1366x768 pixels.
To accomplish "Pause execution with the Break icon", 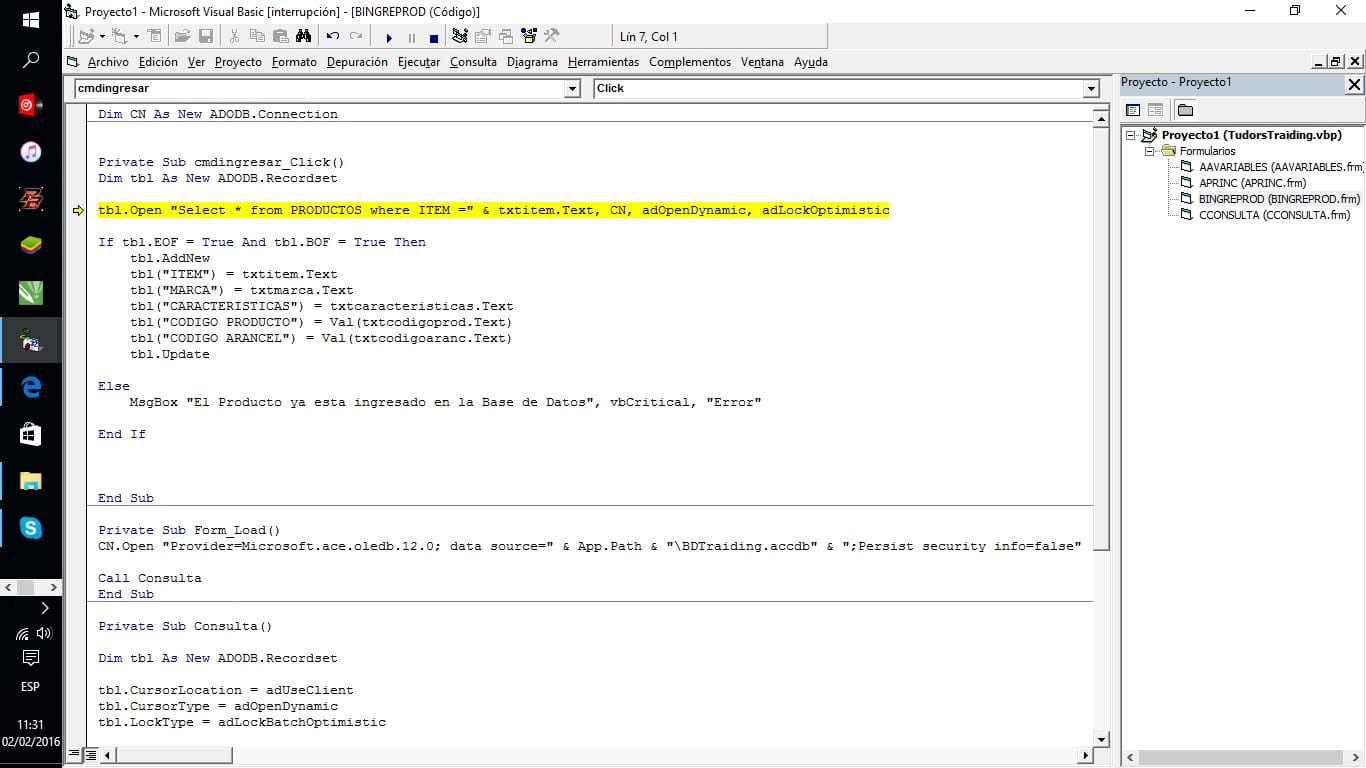I will (x=411, y=36).
